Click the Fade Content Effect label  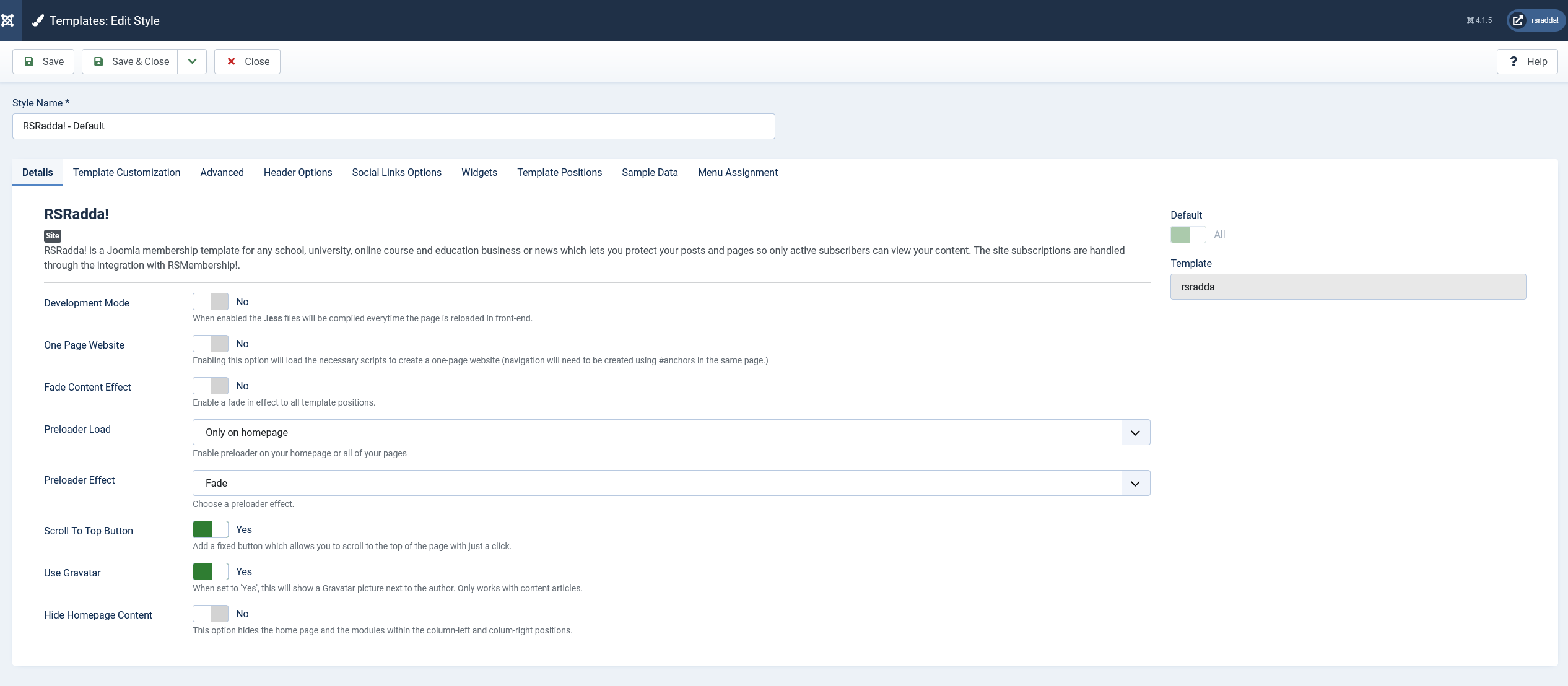coord(87,387)
